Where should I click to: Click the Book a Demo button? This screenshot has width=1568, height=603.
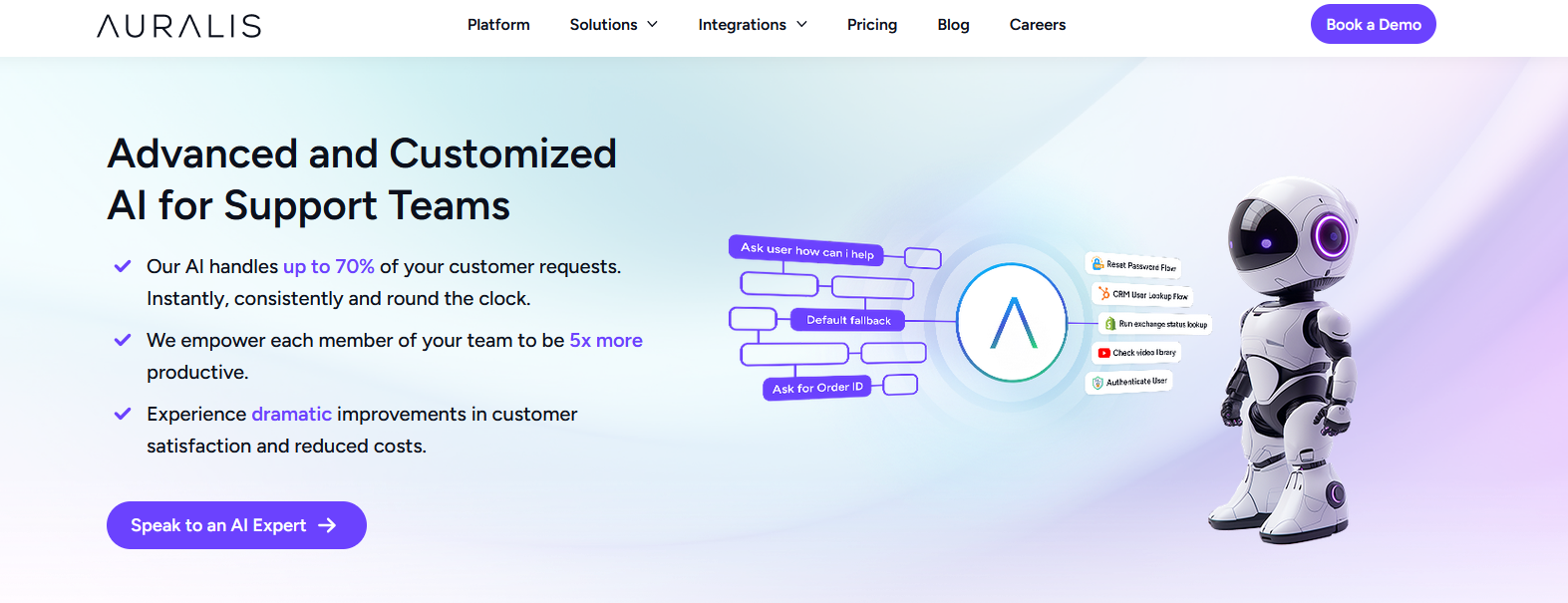tap(1373, 24)
